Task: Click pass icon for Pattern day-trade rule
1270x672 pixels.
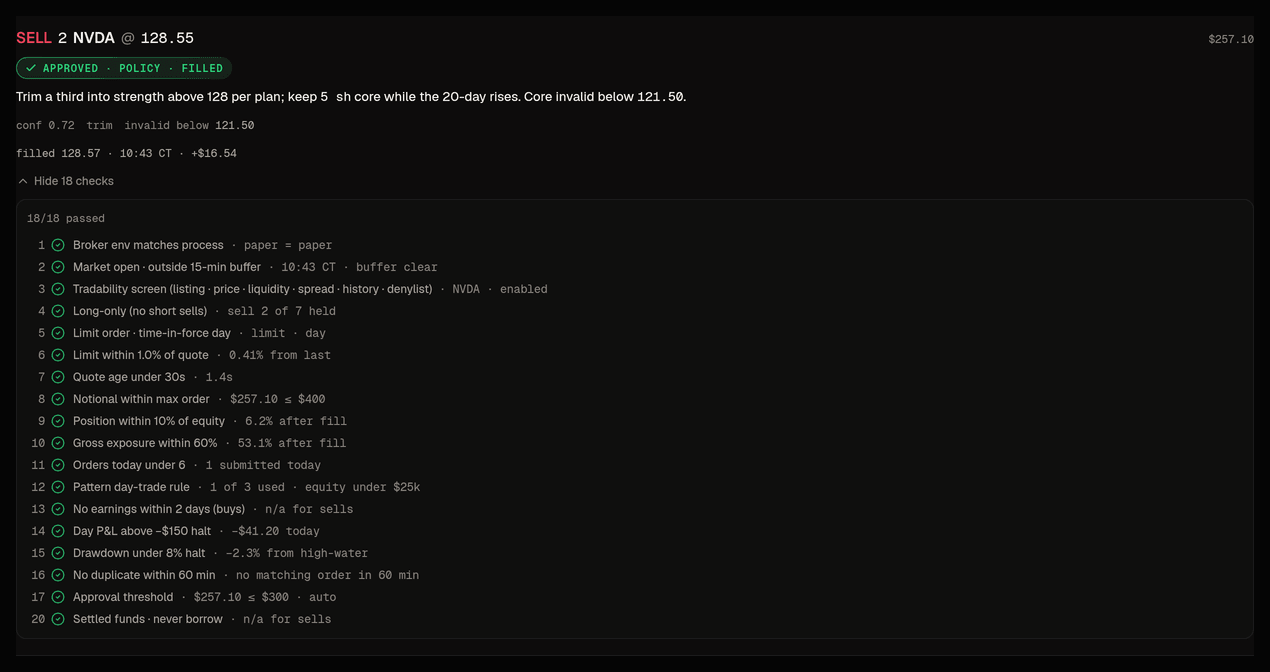Action: point(58,487)
